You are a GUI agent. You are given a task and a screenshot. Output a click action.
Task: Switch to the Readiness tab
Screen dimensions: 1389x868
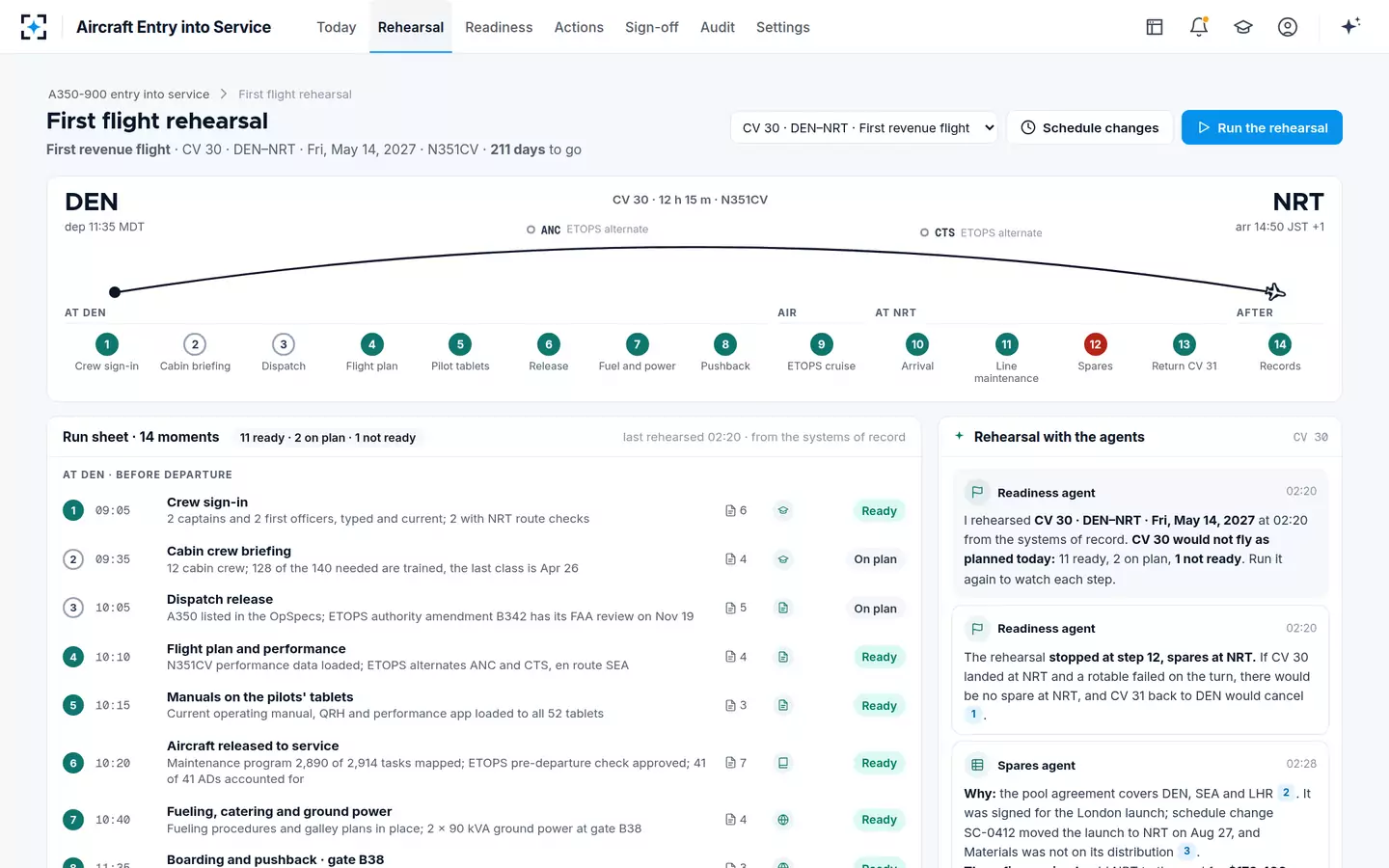(499, 27)
